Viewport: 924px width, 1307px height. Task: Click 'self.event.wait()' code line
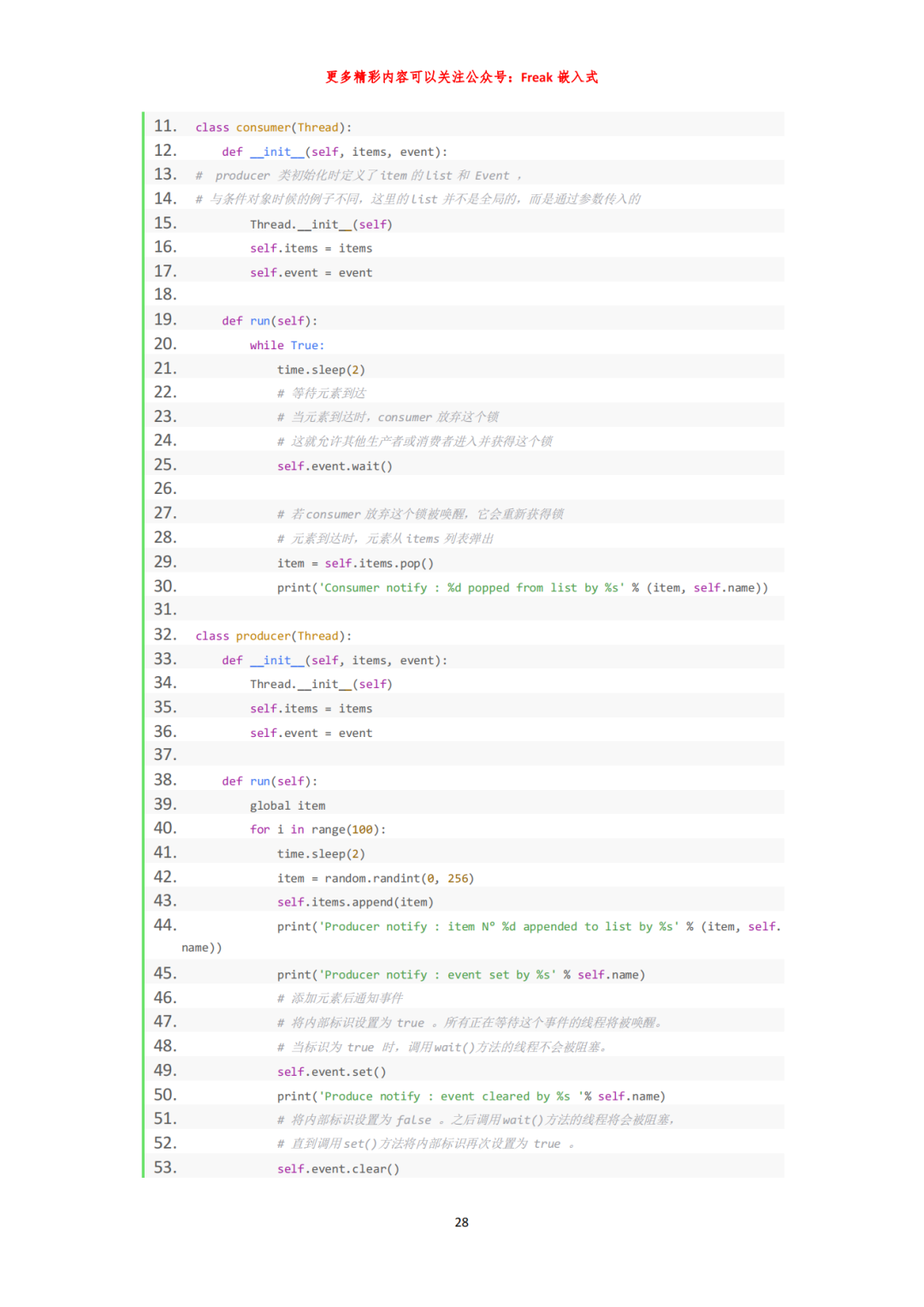pos(335,466)
